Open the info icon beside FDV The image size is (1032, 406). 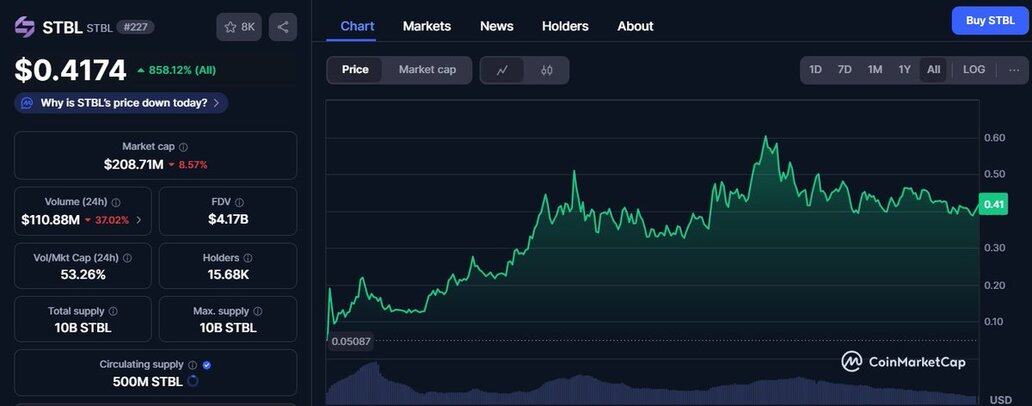pyautogui.click(x=239, y=202)
